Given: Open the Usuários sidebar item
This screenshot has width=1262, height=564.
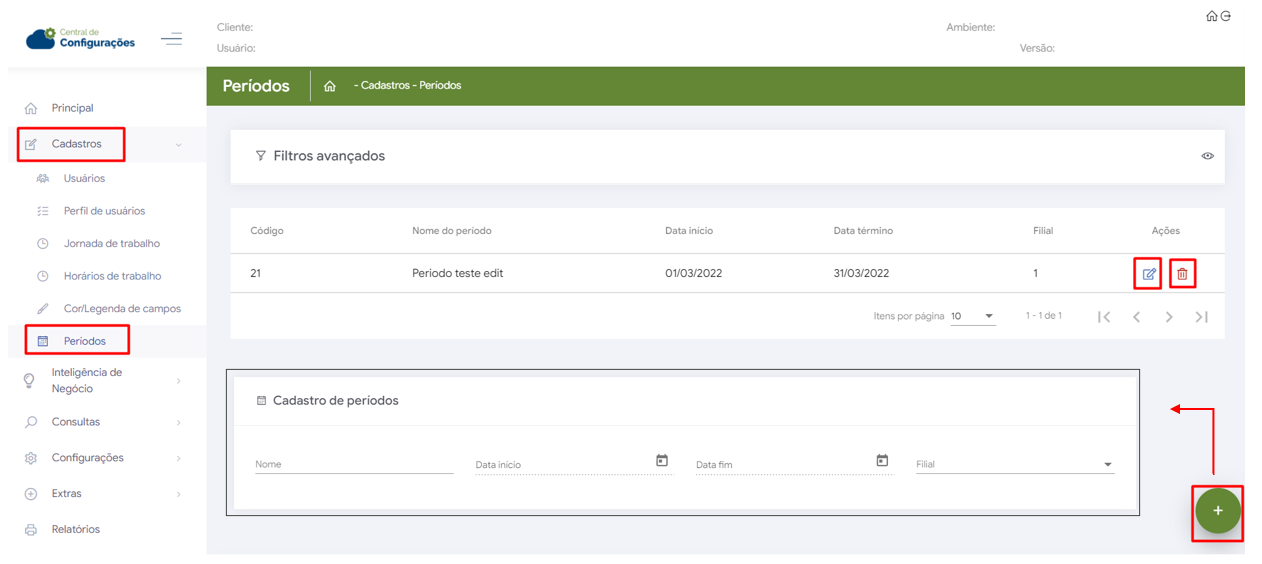Looking at the screenshot, I should [x=84, y=178].
